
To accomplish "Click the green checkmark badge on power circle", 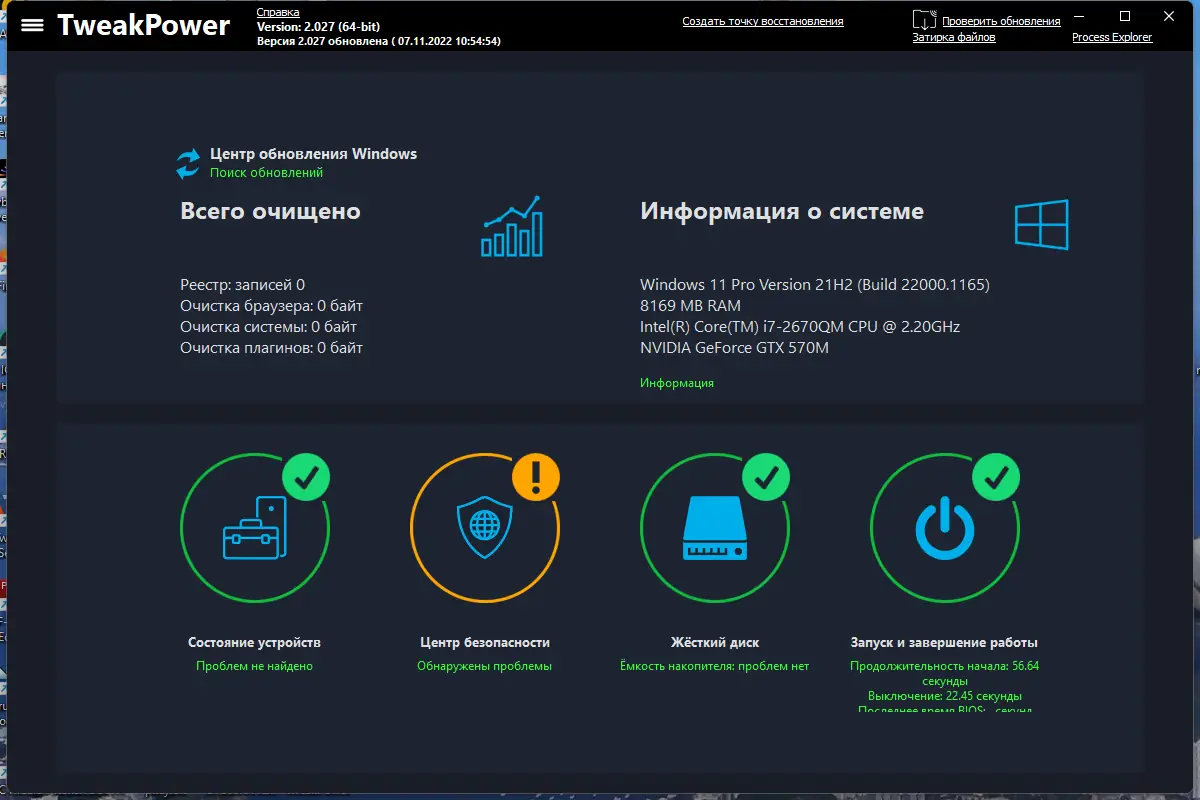I will [996, 476].
